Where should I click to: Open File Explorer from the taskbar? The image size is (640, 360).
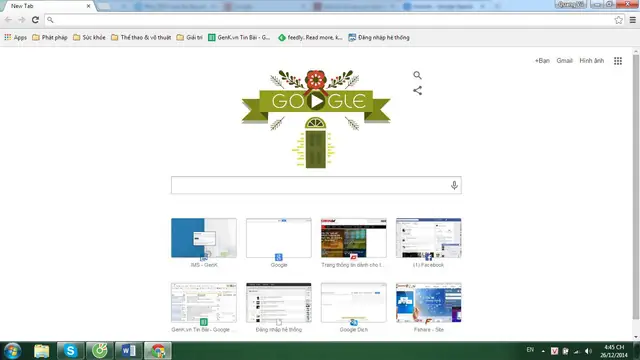click(41, 351)
